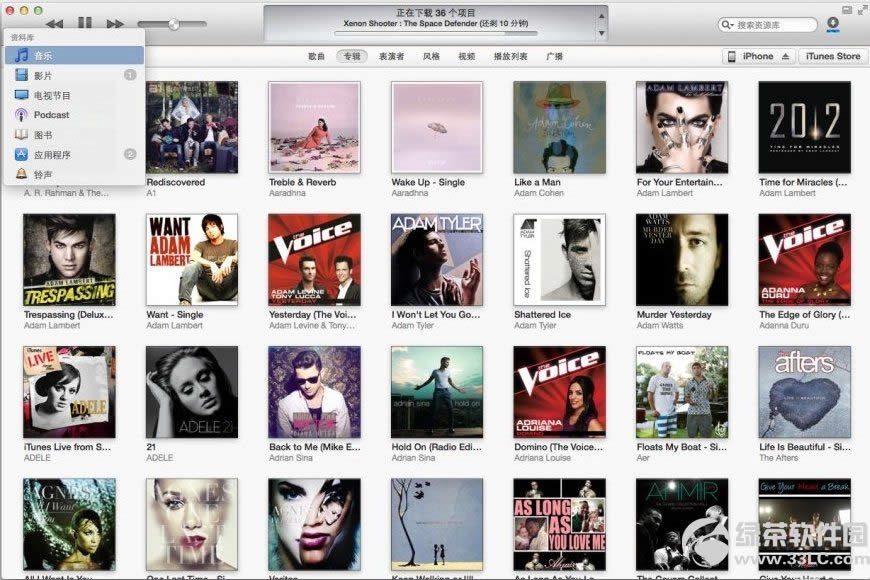Open iTunes Live ADELE album cover

click(69, 392)
